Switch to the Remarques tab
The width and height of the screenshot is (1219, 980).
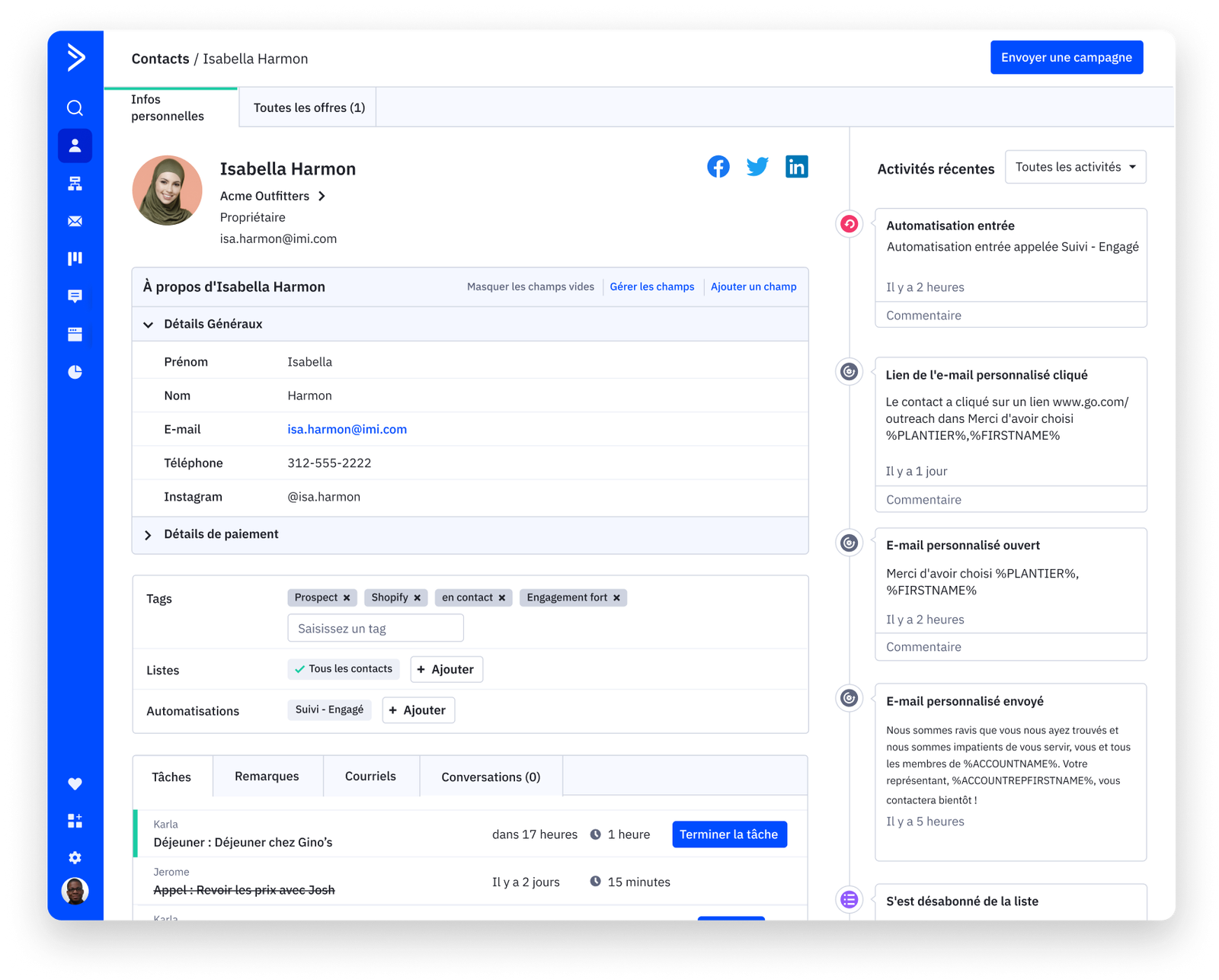click(x=267, y=777)
